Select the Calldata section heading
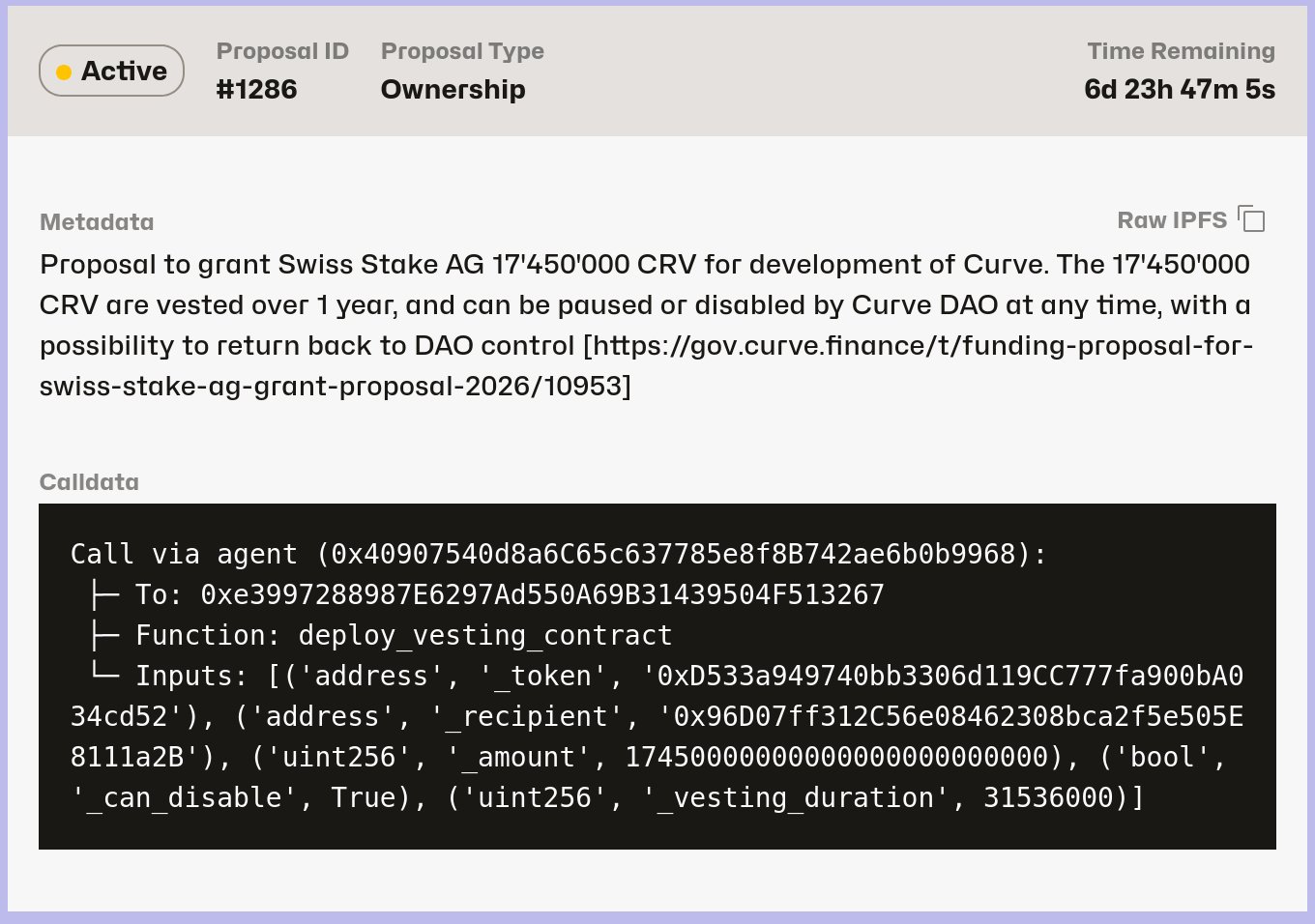Image resolution: width=1315 pixels, height=924 pixels. click(89, 481)
